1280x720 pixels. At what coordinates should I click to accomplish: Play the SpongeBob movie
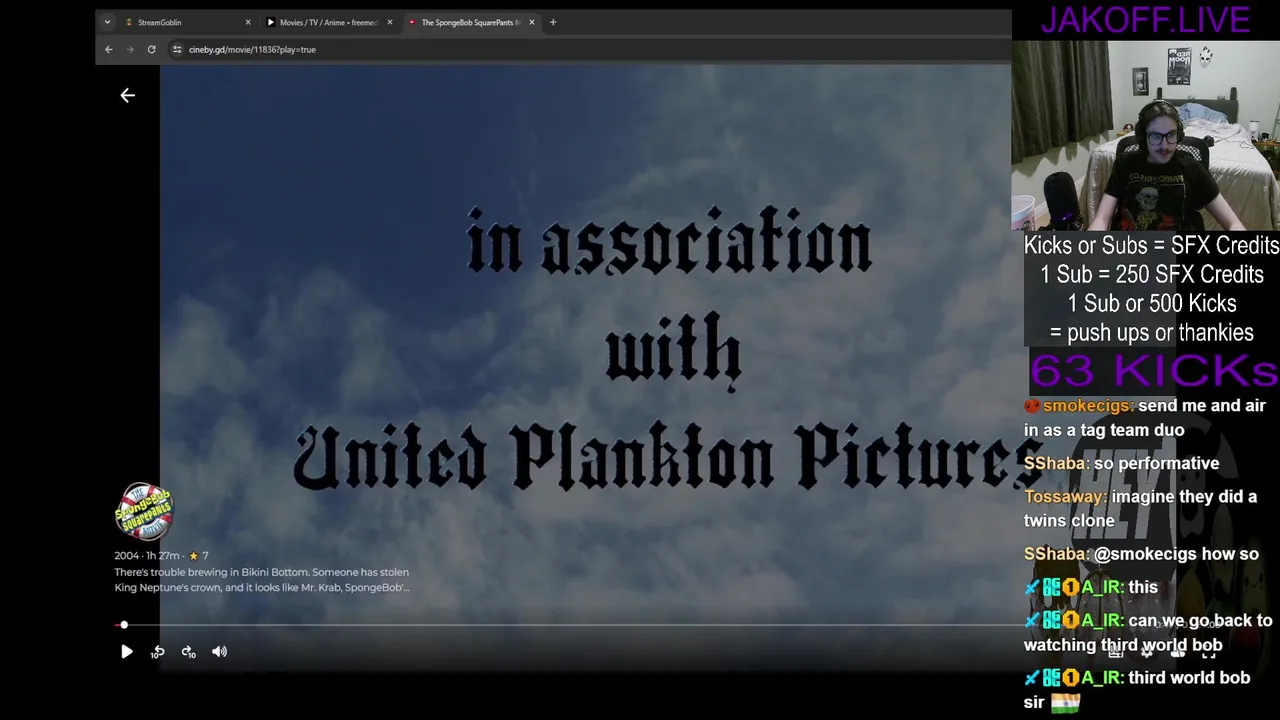coord(127,652)
